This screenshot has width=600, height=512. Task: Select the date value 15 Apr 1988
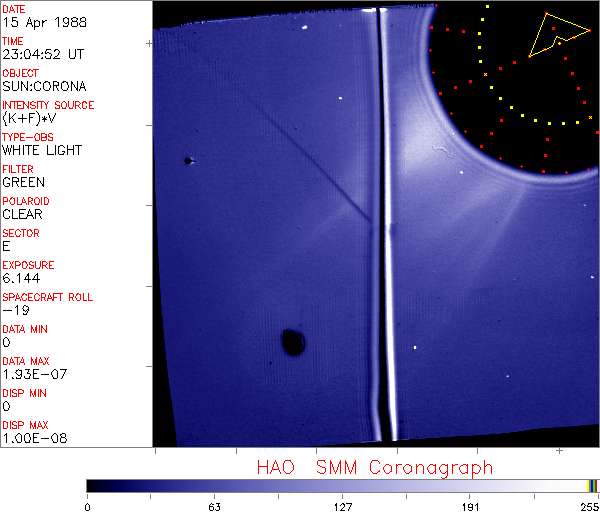click(44, 22)
